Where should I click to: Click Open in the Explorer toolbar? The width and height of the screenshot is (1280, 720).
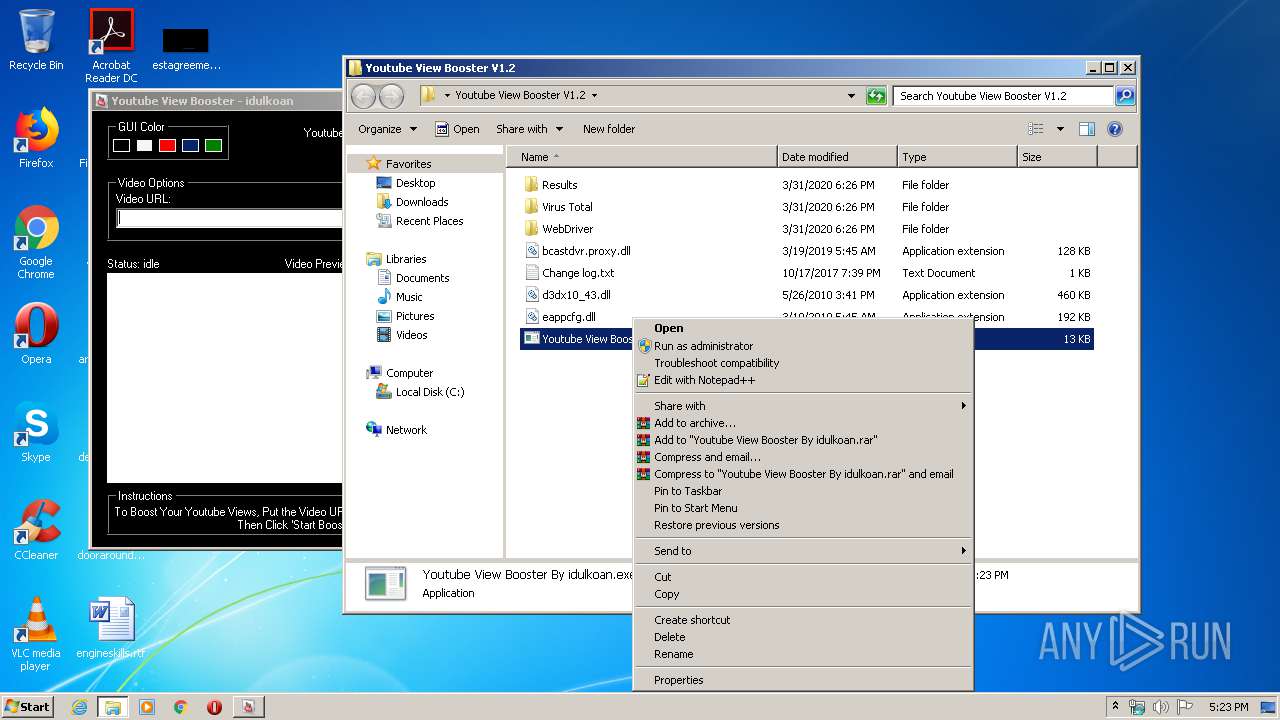click(x=457, y=129)
